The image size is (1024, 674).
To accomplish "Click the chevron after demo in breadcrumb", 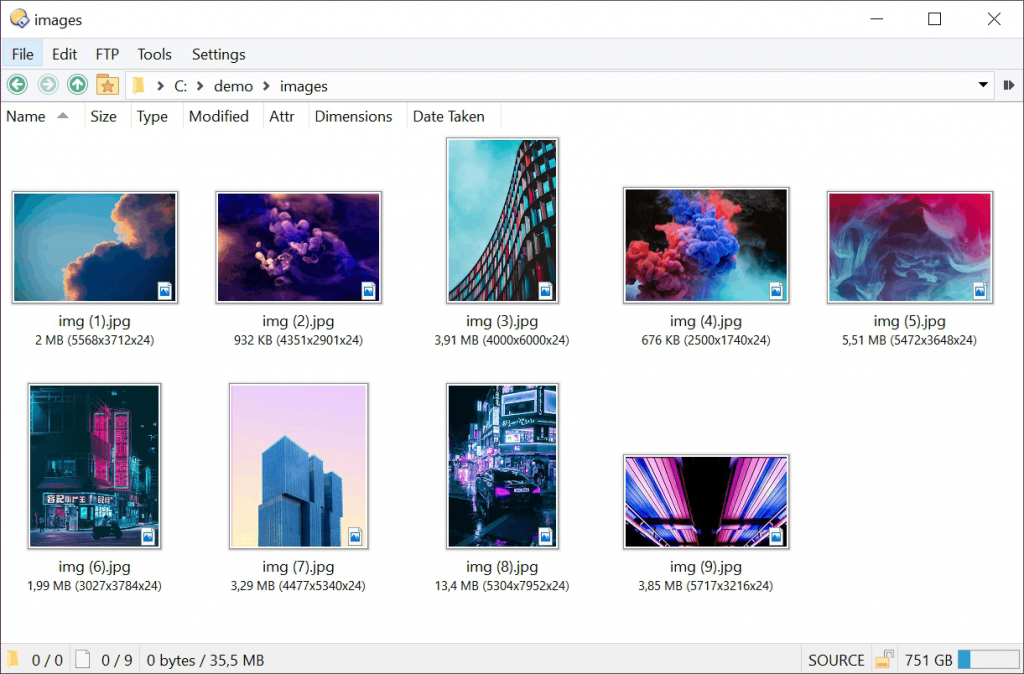I will [x=263, y=86].
